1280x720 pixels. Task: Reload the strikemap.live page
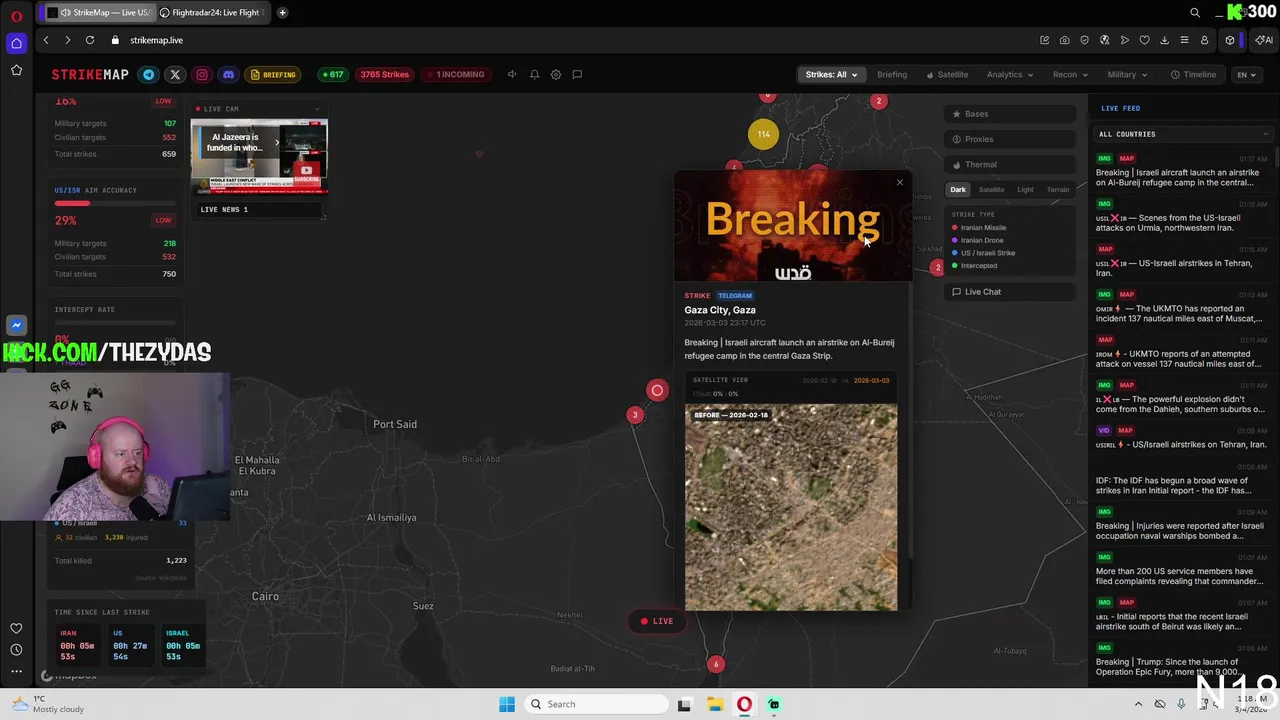click(90, 40)
